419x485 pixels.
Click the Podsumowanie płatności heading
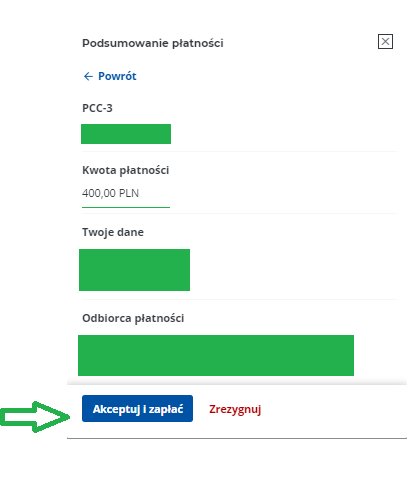point(153,43)
